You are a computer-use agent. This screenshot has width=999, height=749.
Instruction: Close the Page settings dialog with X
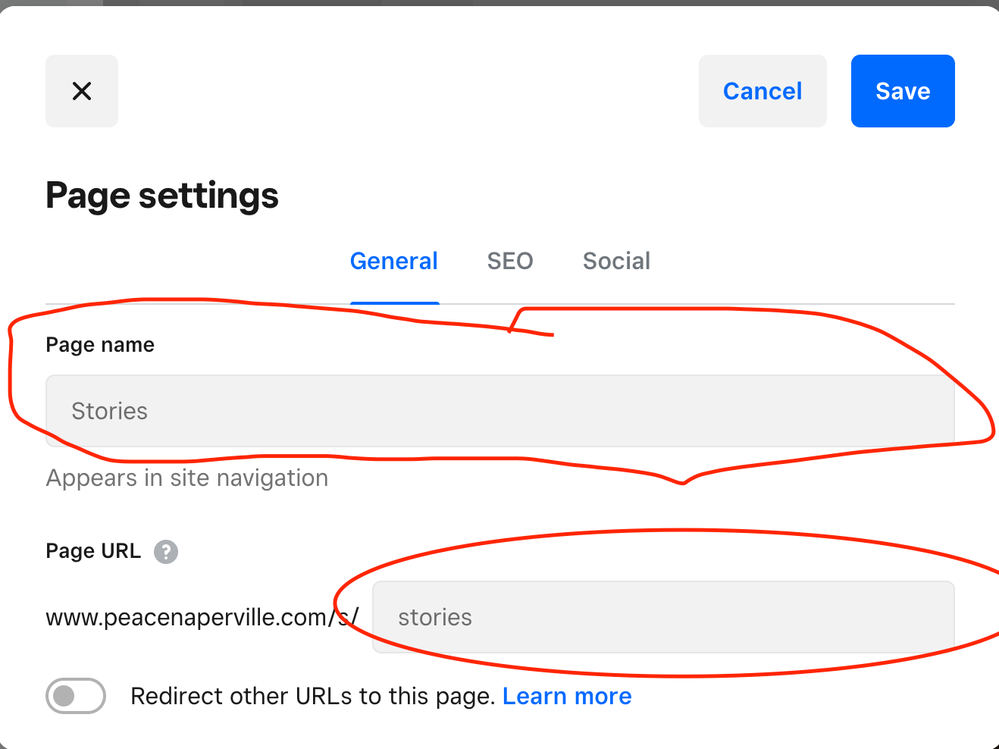click(82, 91)
